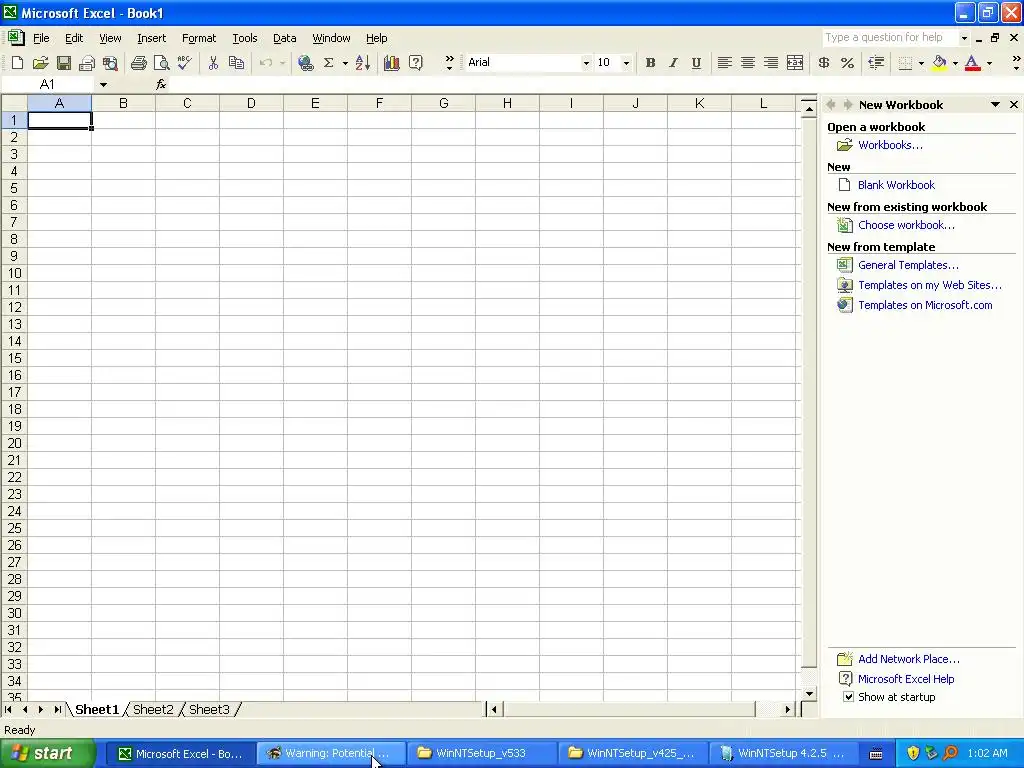
Task: Click the Cut scissors icon
Action: tap(213, 63)
